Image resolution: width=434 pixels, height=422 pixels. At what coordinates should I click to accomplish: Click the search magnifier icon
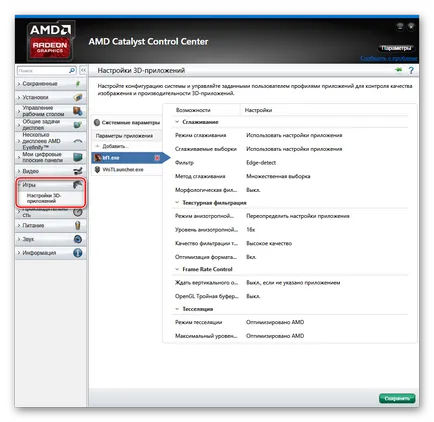pos(72,70)
